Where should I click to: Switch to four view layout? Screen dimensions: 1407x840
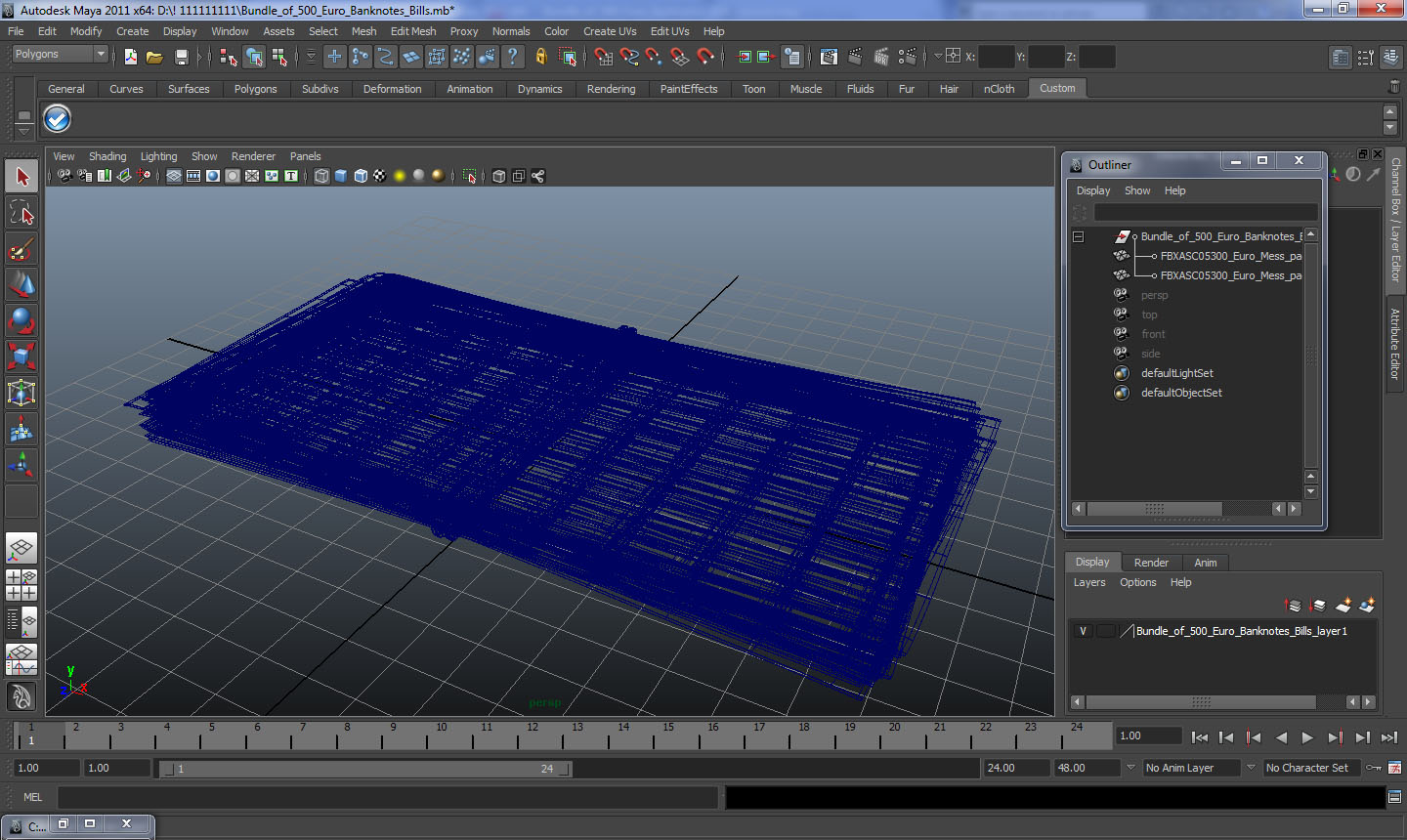pos(21,584)
